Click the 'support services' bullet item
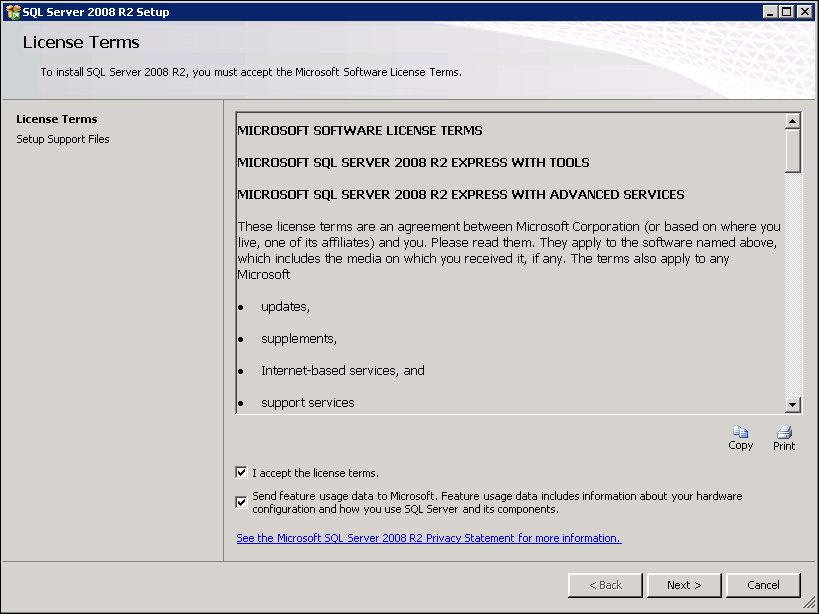Image resolution: width=819 pixels, height=614 pixels. pos(308,403)
